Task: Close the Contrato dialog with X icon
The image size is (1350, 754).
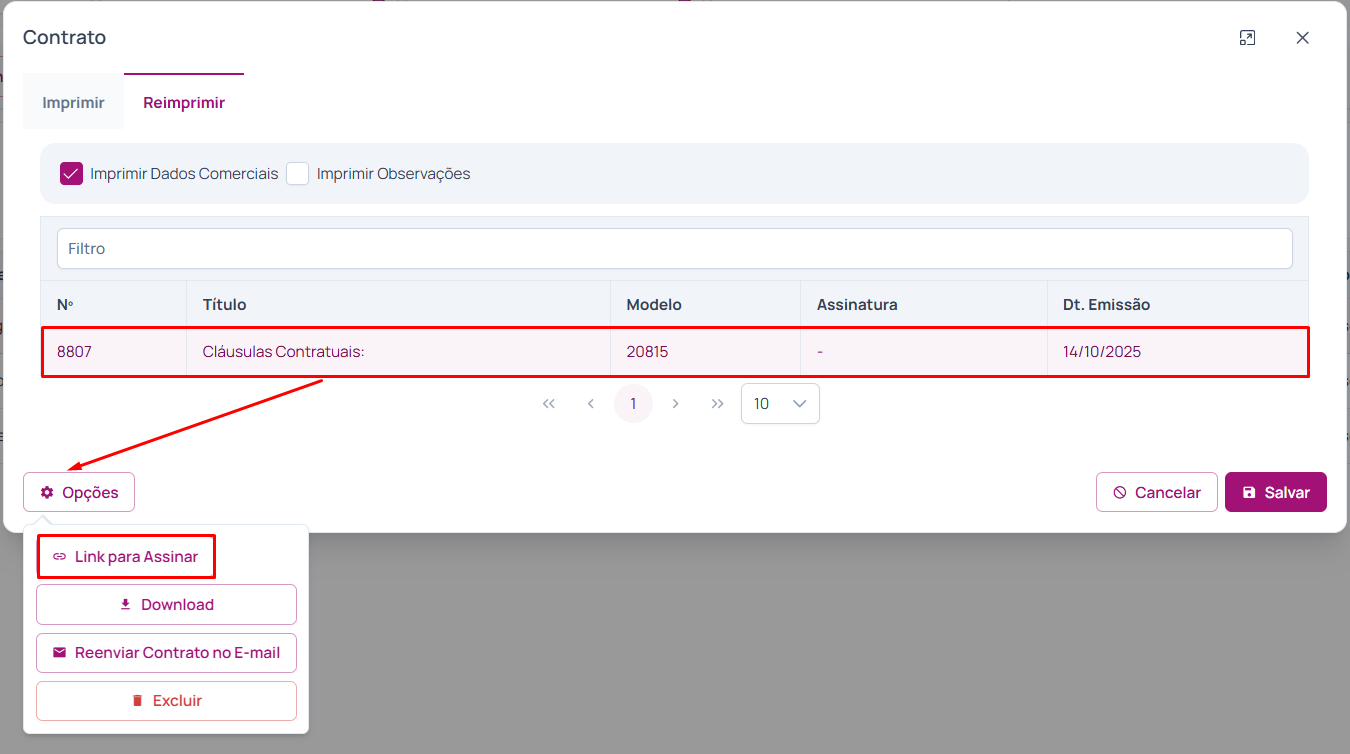Action: pos(1302,38)
